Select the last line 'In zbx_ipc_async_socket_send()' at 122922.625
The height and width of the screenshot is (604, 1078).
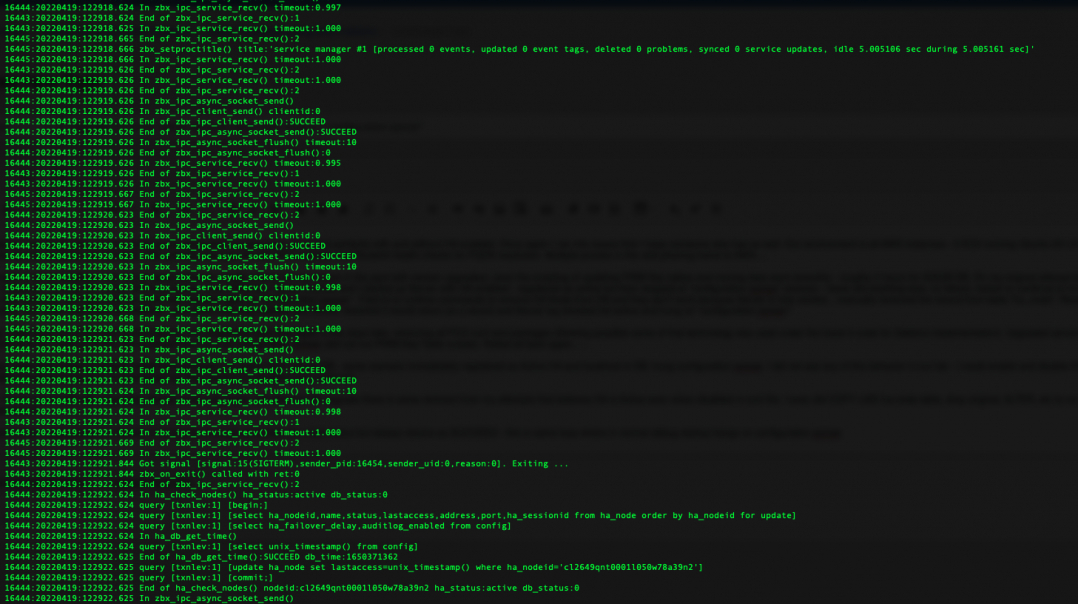[x=149, y=598]
